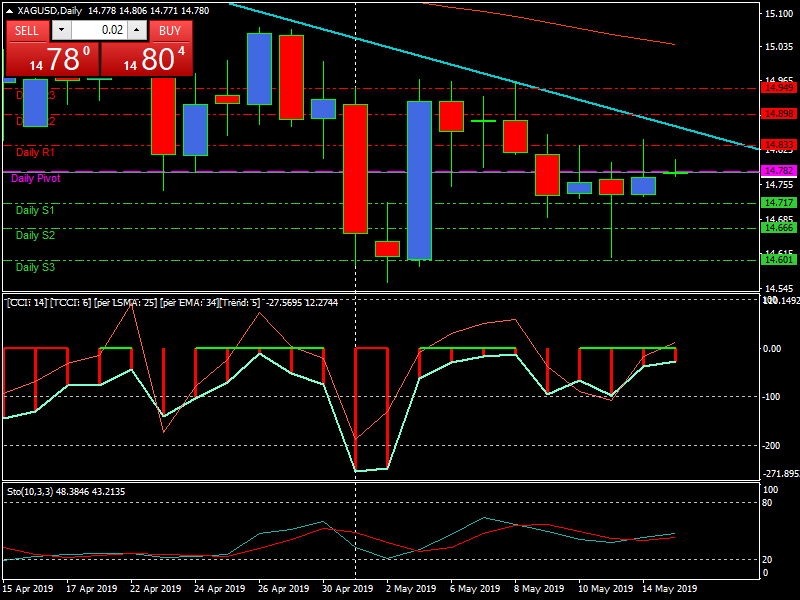800x600 pixels.
Task: Select the cyan descending trend line
Action: click(500, 78)
